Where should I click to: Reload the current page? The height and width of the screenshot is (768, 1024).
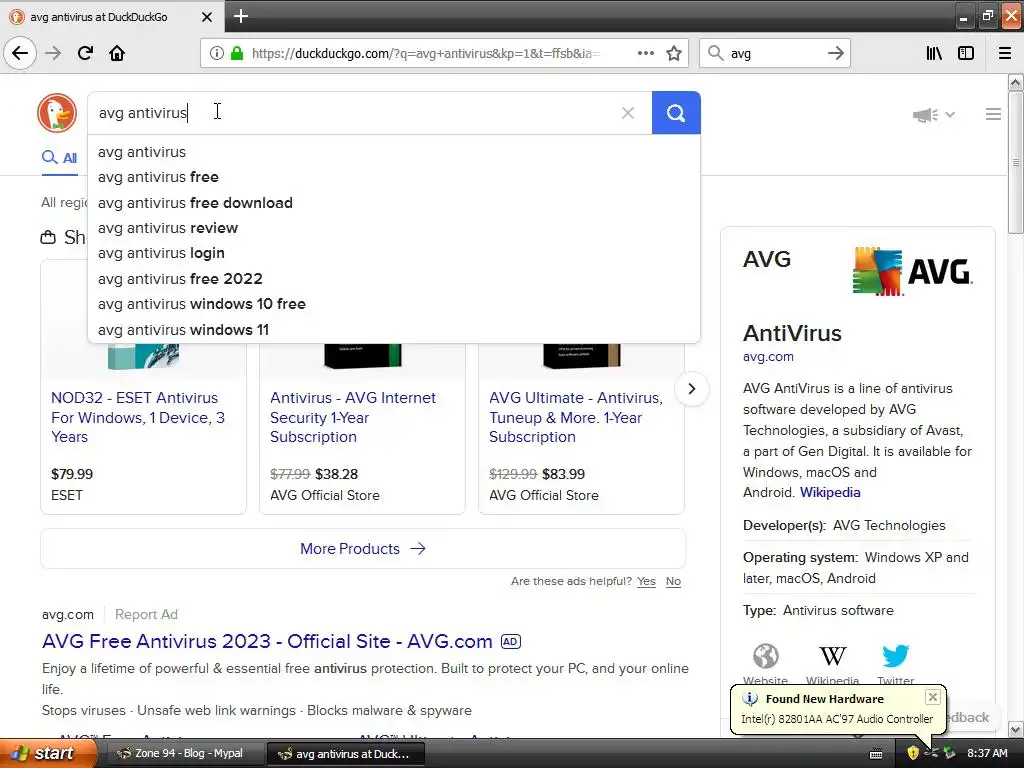pos(85,53)
